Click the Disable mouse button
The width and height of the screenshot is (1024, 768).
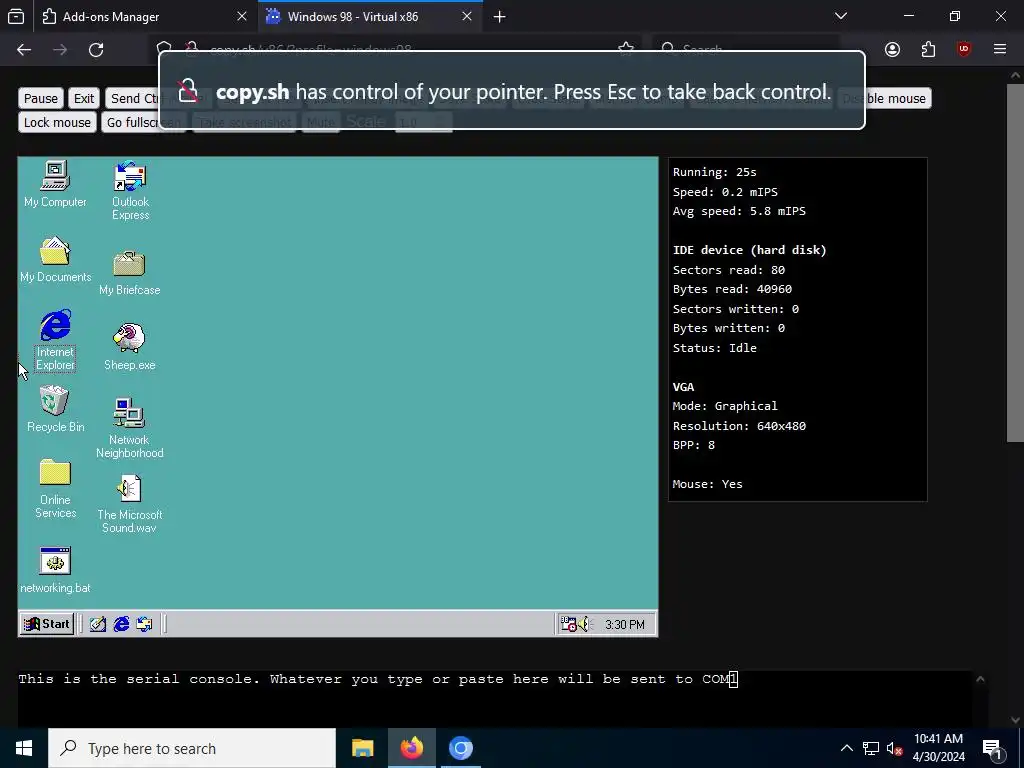tap(884, 99)
